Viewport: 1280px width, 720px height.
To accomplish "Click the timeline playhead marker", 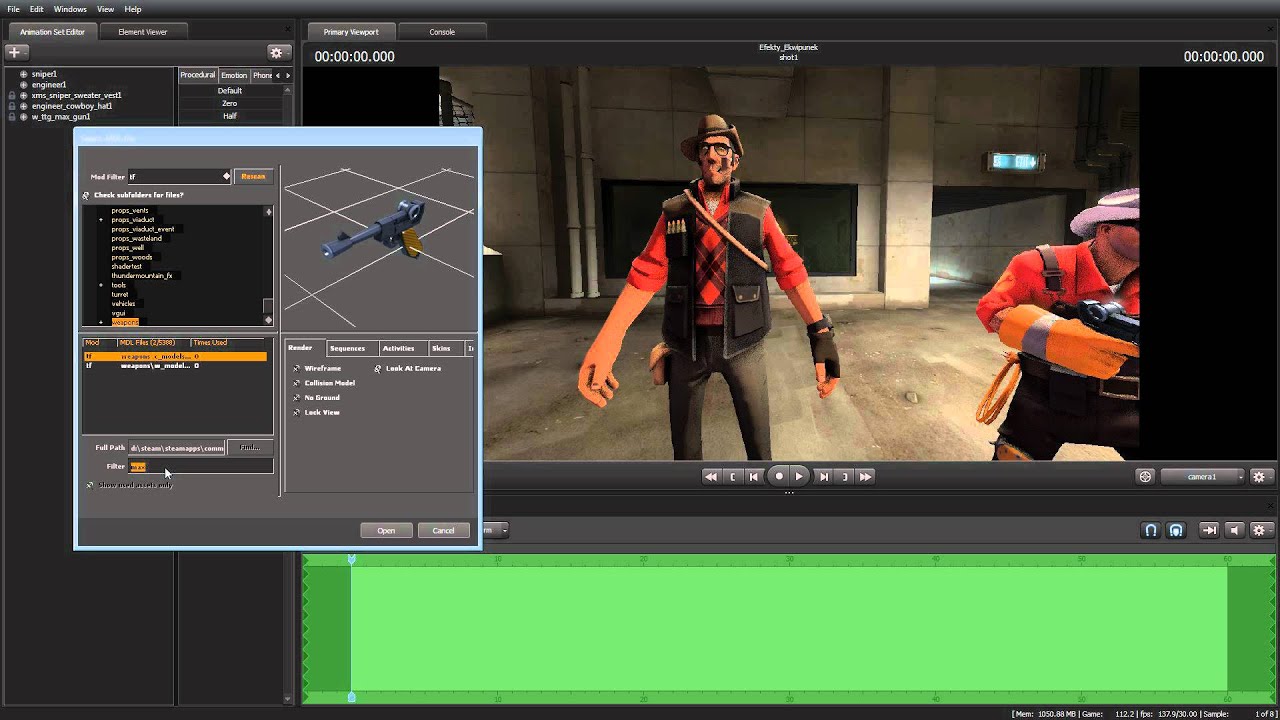I will coord(351,560).
